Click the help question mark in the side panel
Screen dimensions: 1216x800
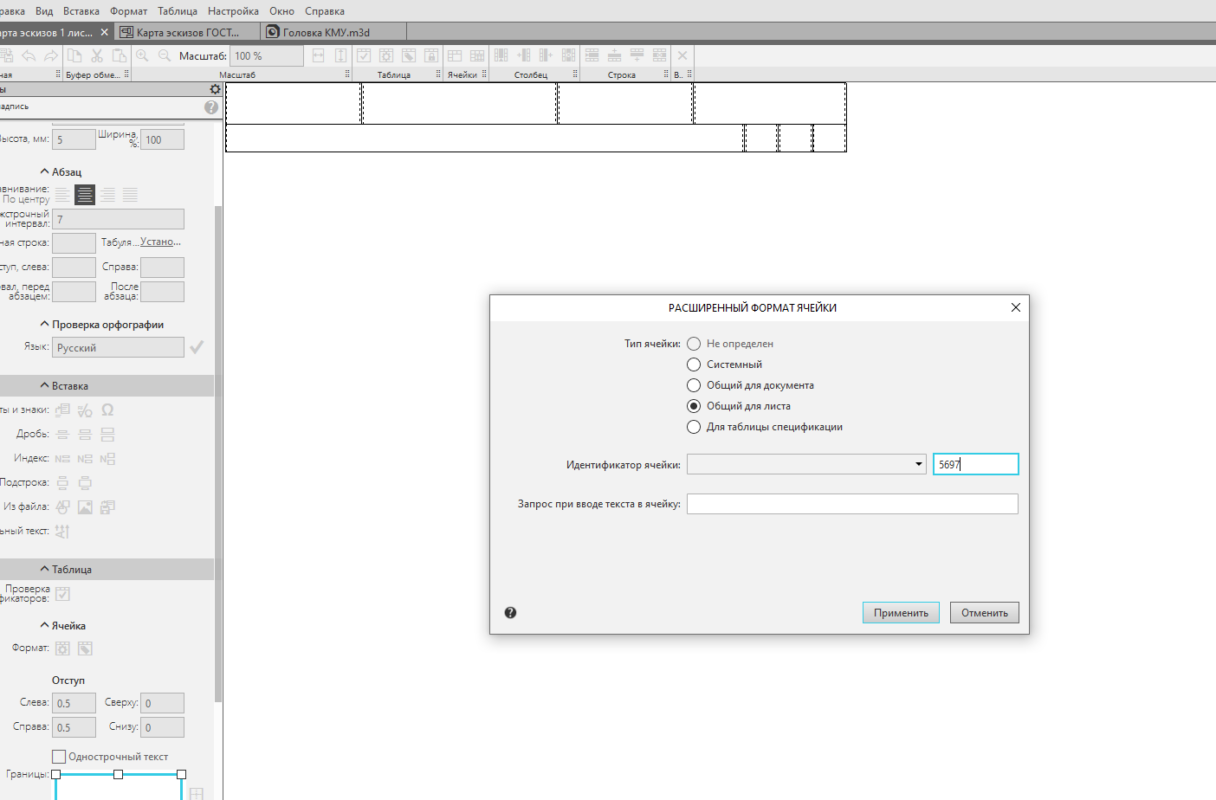click(211, 107)
